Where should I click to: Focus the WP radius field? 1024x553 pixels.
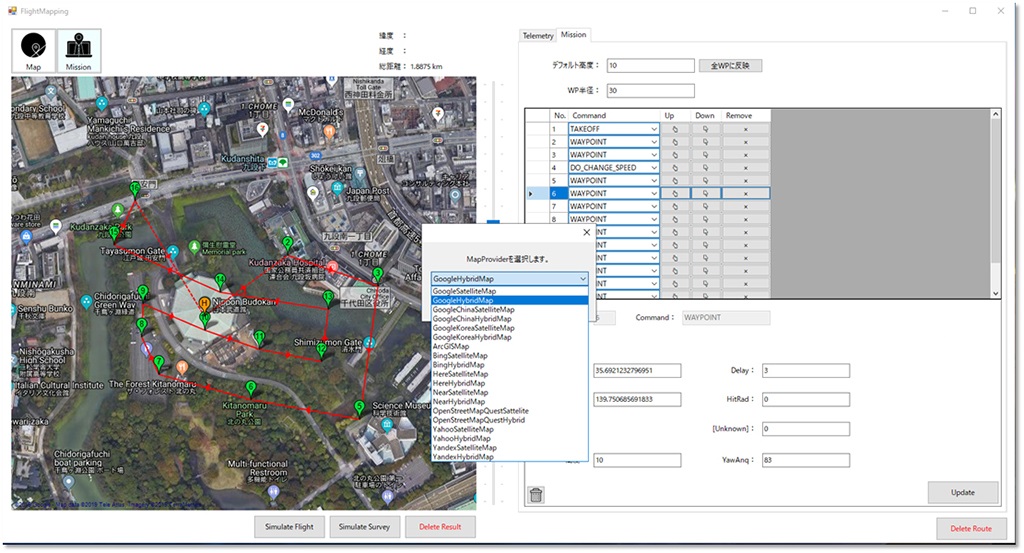[x=650, y=91]
